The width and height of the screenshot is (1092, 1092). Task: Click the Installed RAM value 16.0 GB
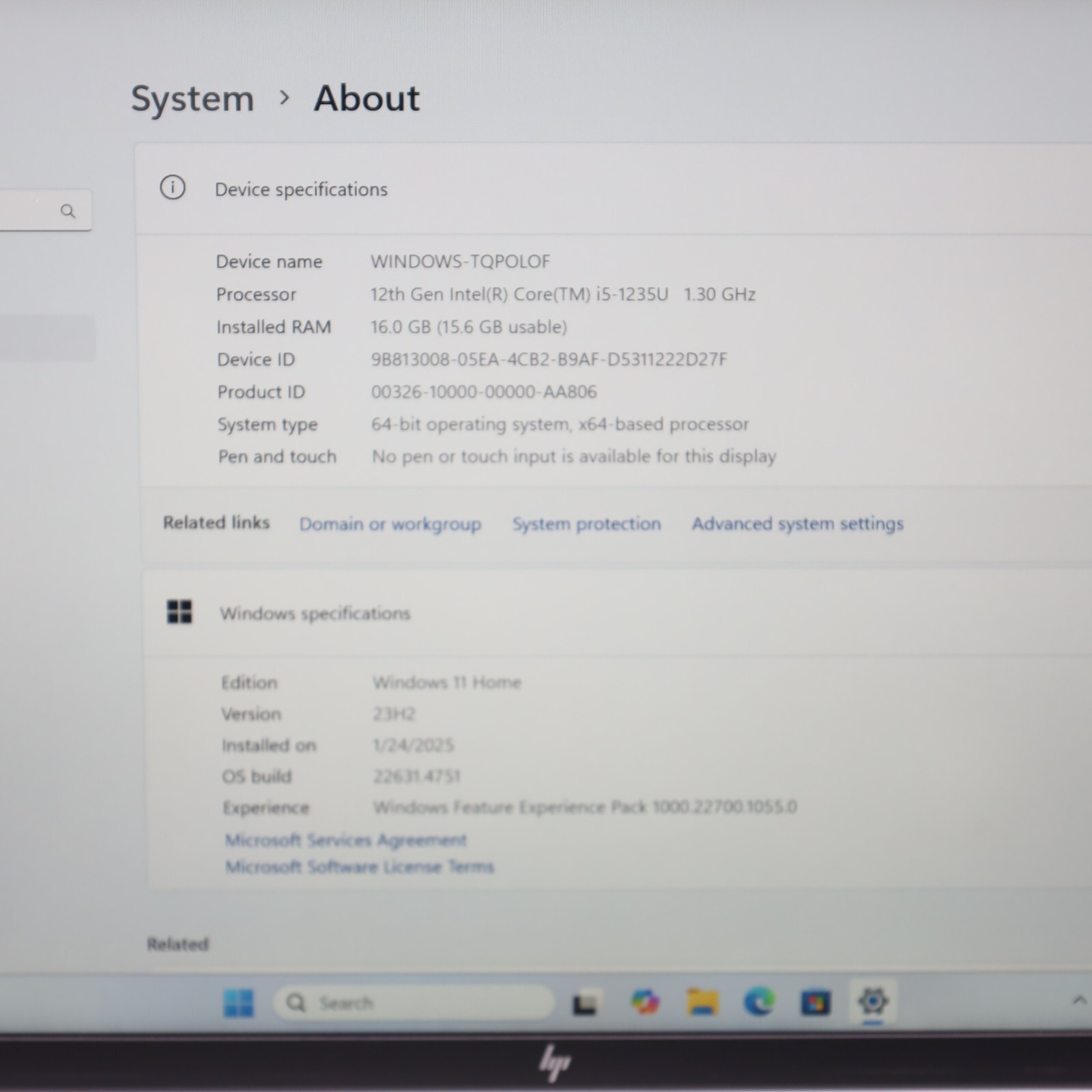click(x=469, y=327)
